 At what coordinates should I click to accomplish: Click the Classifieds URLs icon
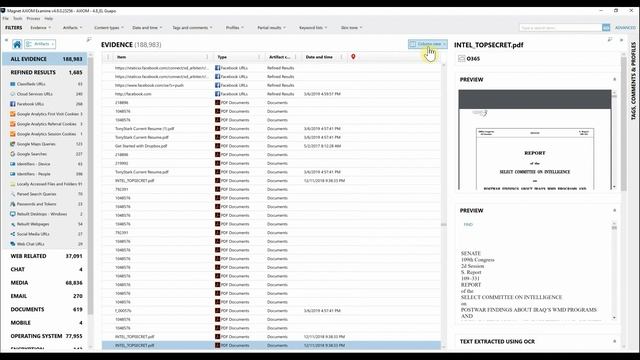(13, 84)
